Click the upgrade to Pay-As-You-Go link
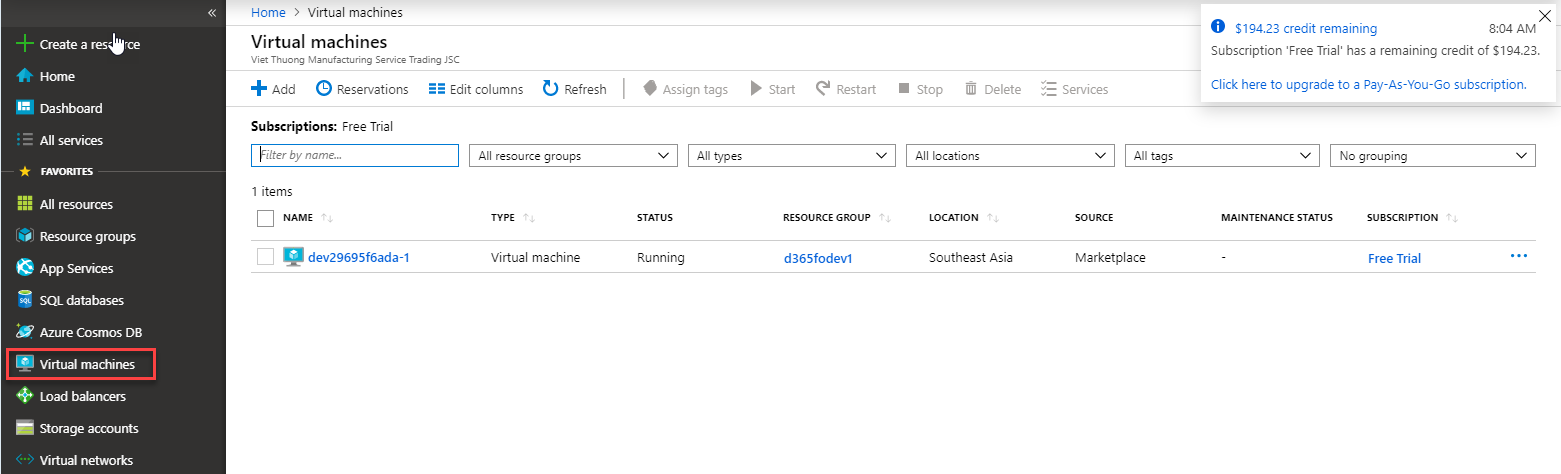 (1369, 84)
